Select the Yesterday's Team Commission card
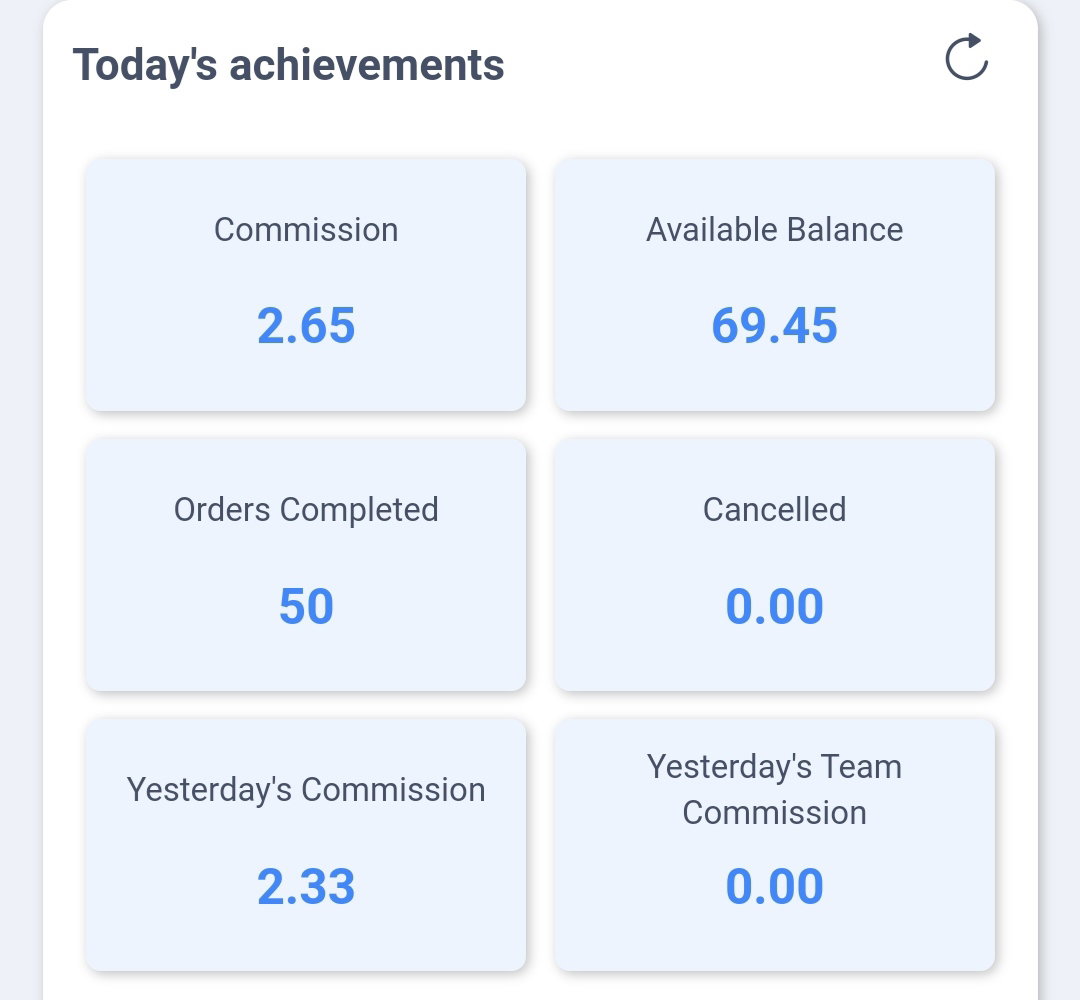Screen dimensions: 1080x1000 (x=774, y=844)
